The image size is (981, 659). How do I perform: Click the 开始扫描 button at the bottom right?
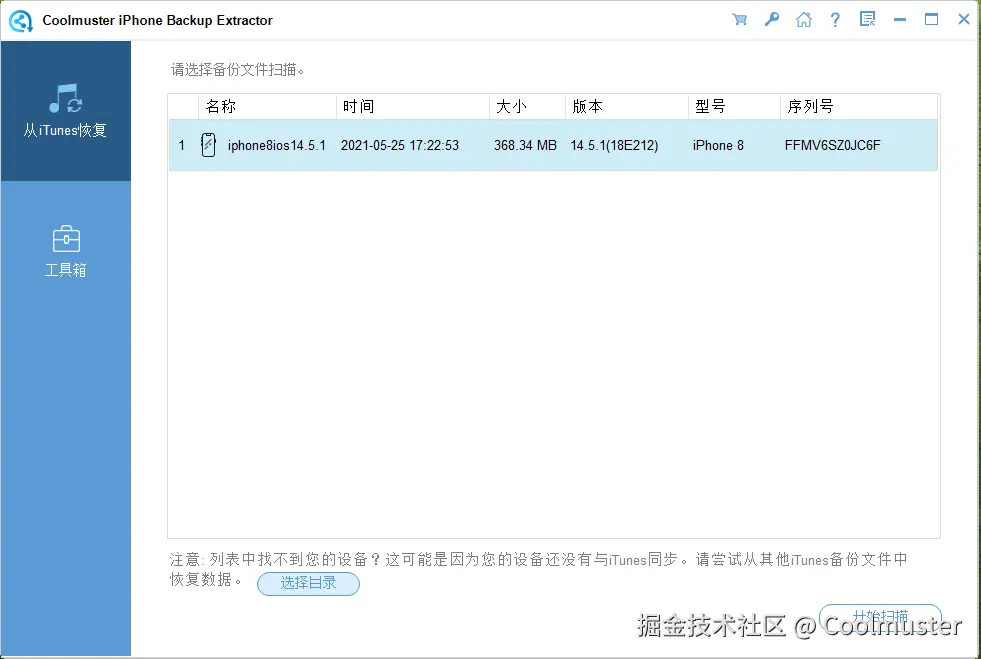pyautogui.click(x=881, y=618)
